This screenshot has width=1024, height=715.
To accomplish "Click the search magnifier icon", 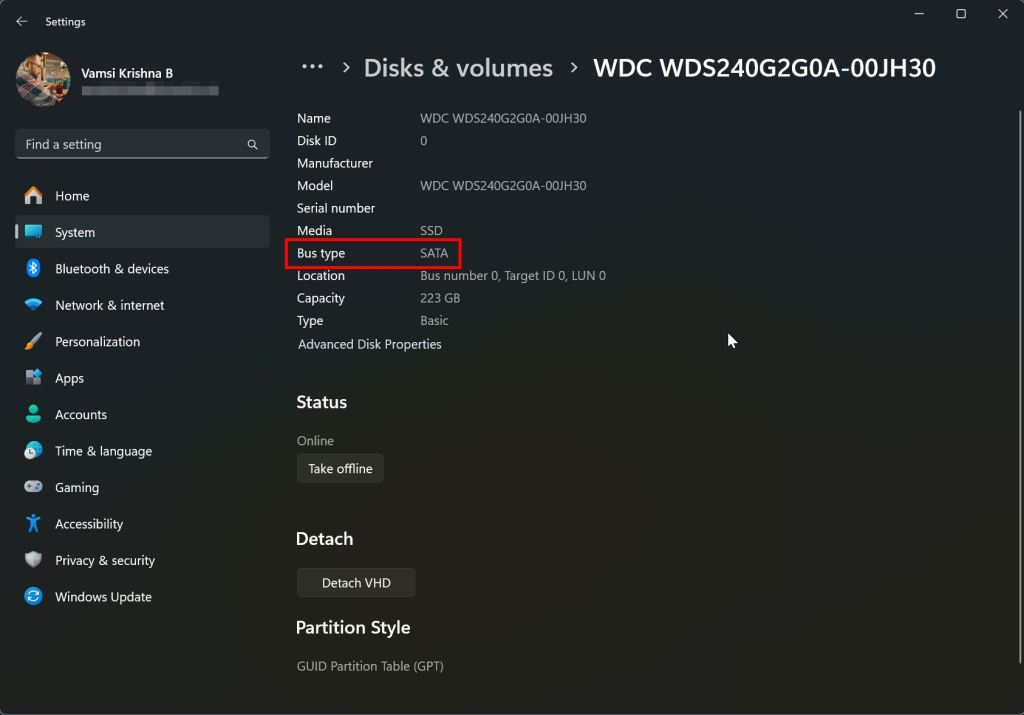I will pos(252,144).
